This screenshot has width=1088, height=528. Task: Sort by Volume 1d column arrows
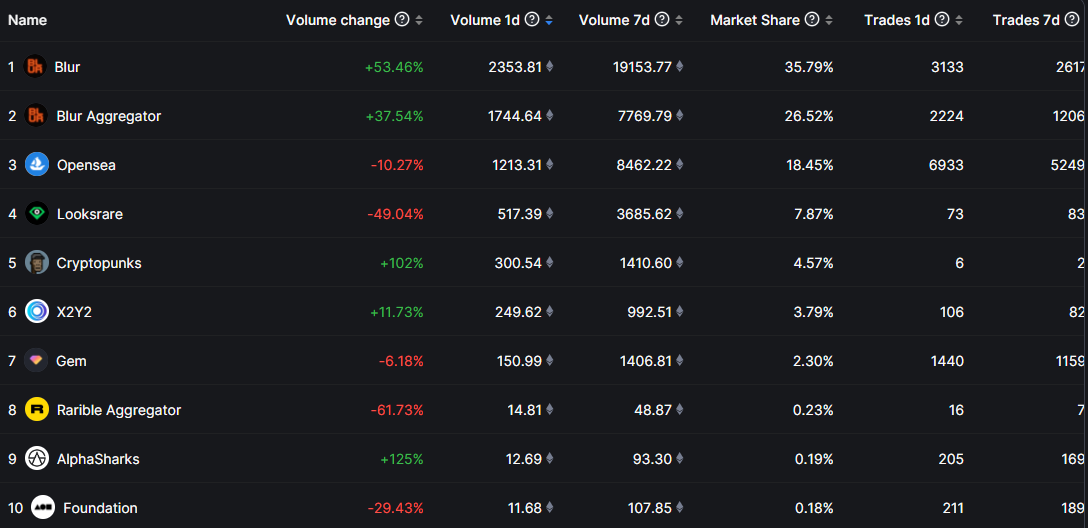click(x=549, y=20)
